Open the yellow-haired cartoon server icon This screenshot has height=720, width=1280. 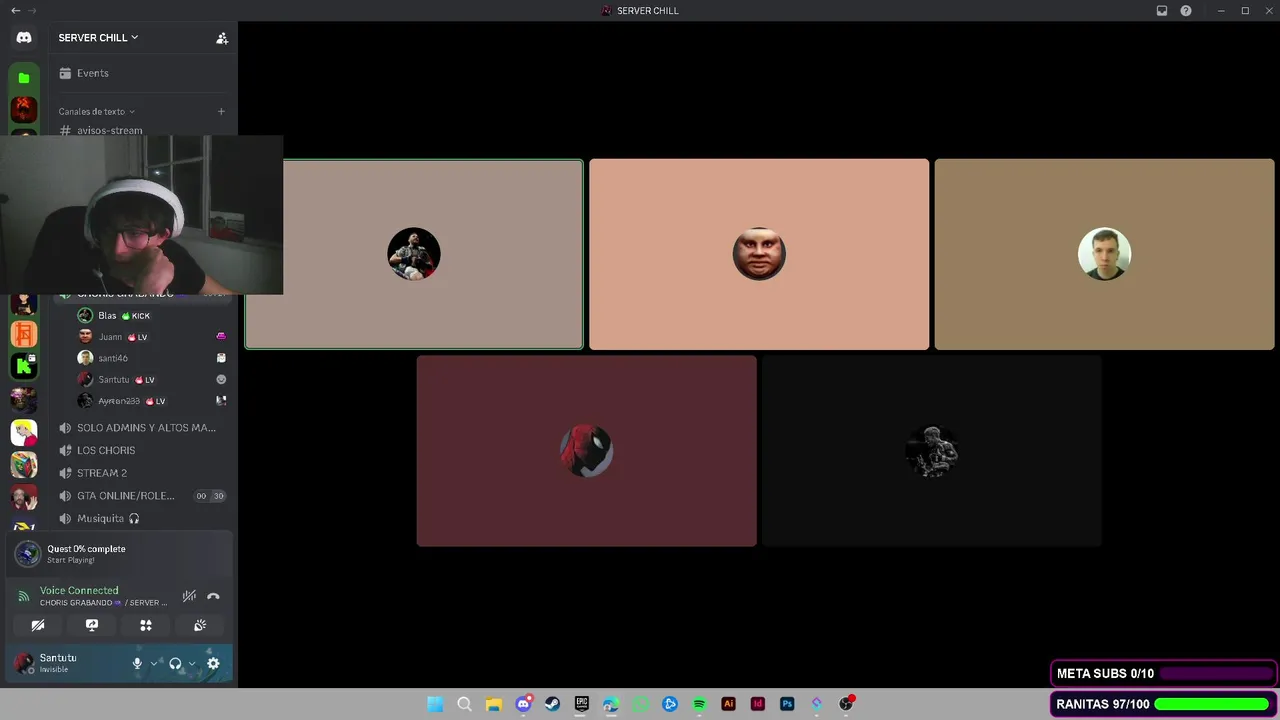tap(24, 432)
